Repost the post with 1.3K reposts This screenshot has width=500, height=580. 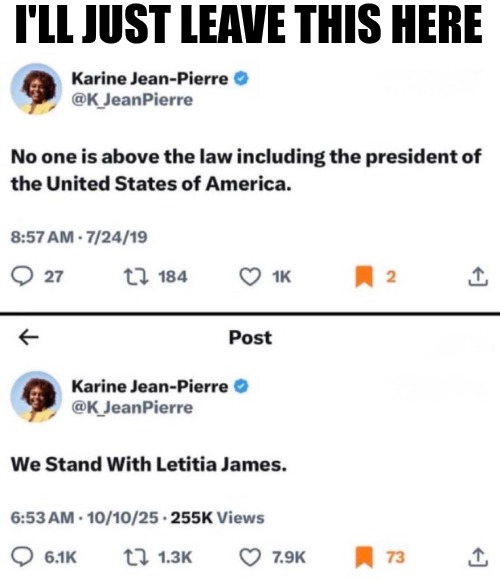[136, 557]
